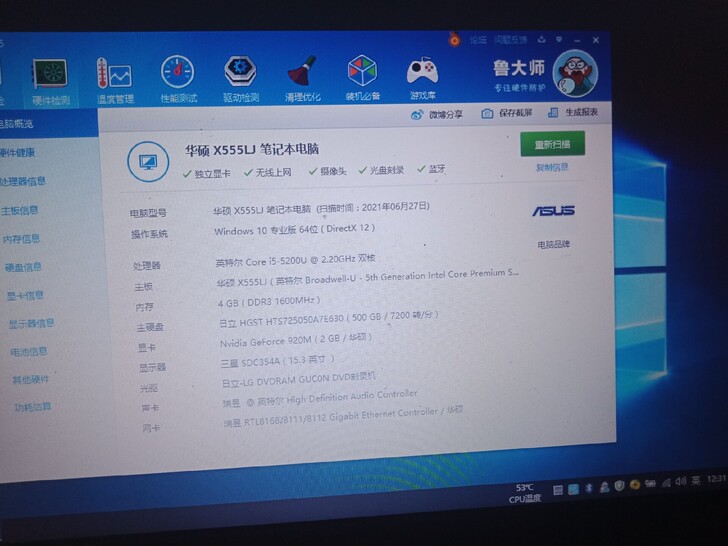Open the title bar dropdown menu arrow
Screen dimensions: 728x546
click(x=559, y=40)
